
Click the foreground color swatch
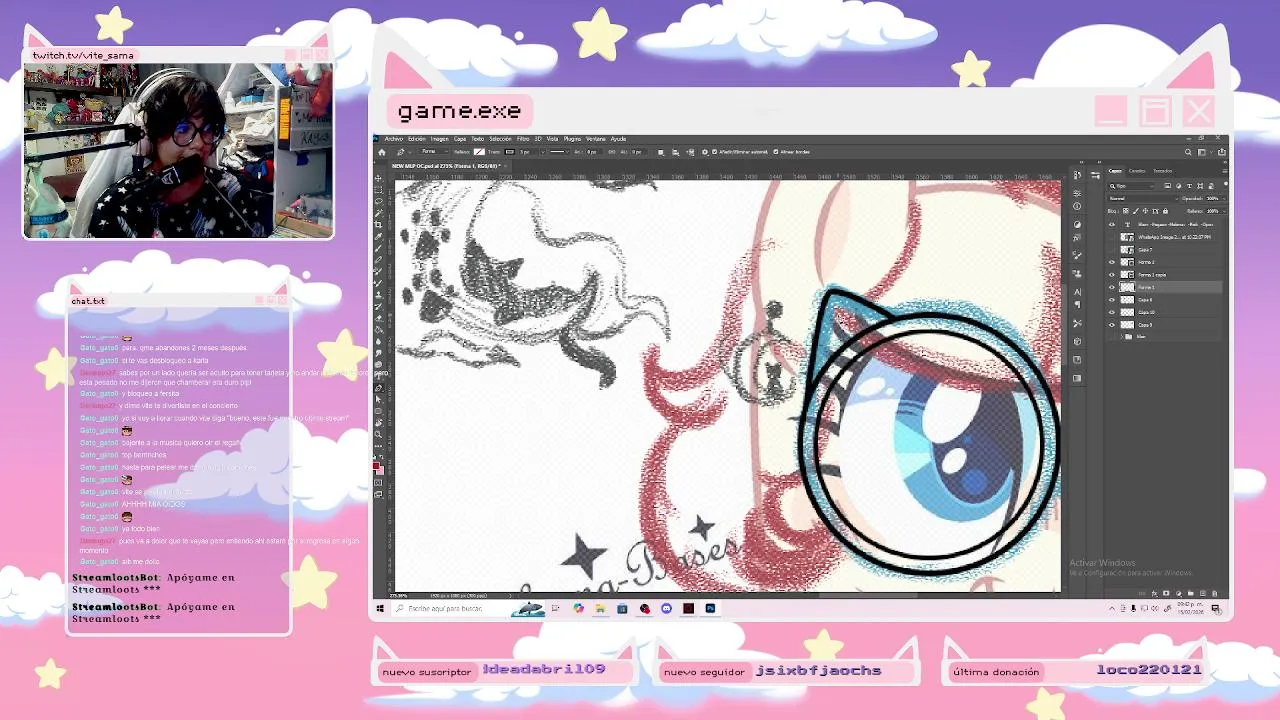tap(376, 466)
